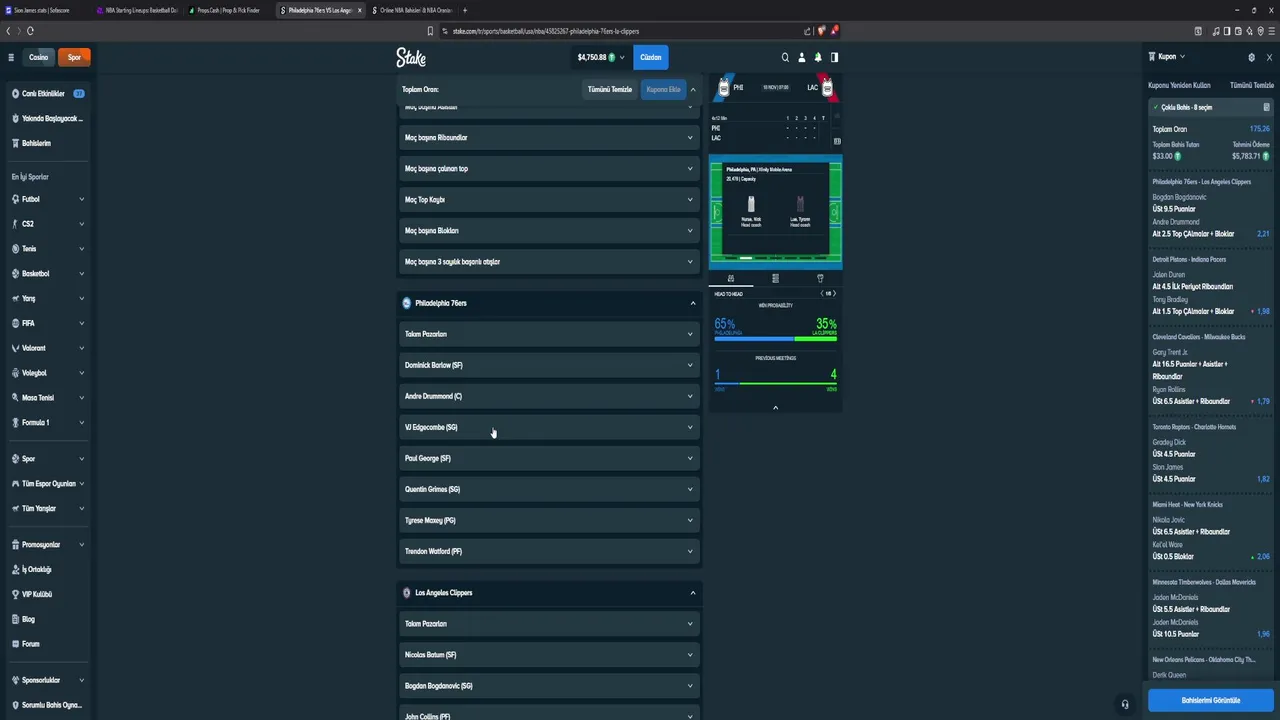Click the document icon on Çoklu Bahis row

pos(1266,107)
